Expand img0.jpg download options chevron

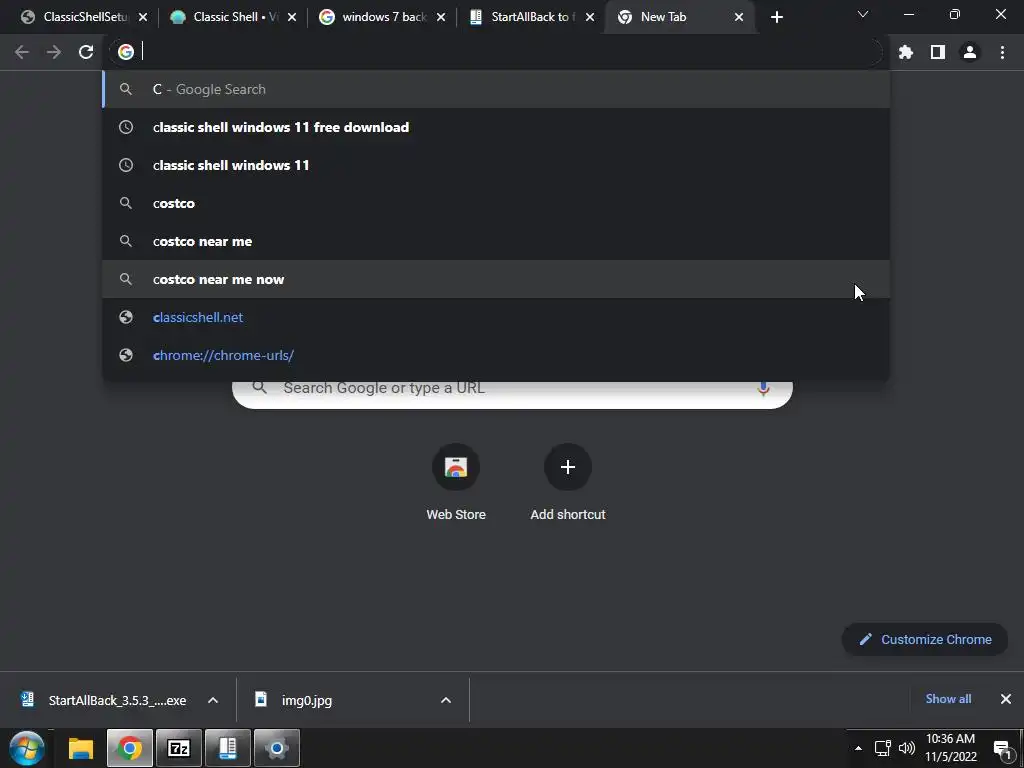[446, 700]
